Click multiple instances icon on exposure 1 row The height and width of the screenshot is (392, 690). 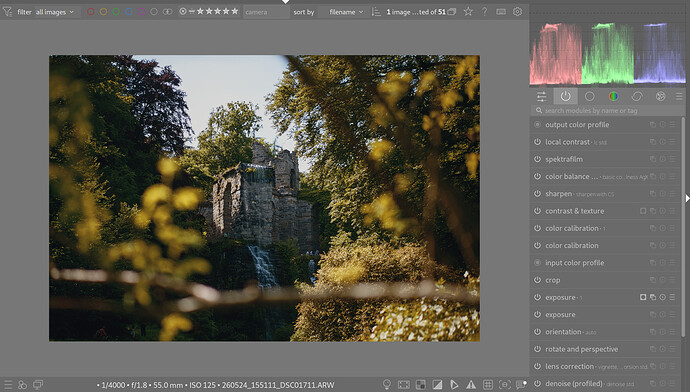pyautogui.click(x=653, y=297)
